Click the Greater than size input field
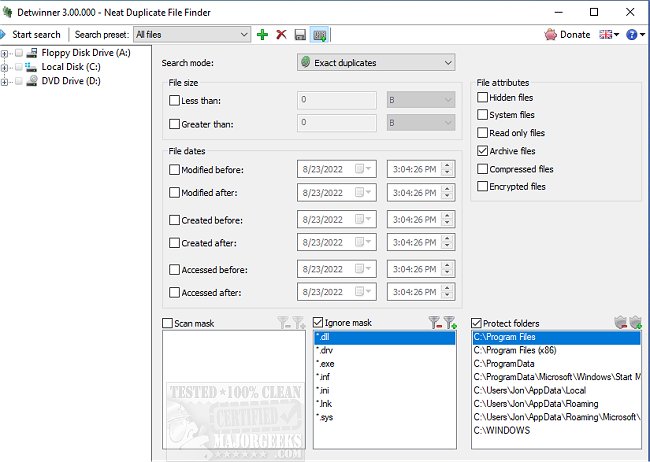This screenshot has height=462, width=650. tap(337, 123)
